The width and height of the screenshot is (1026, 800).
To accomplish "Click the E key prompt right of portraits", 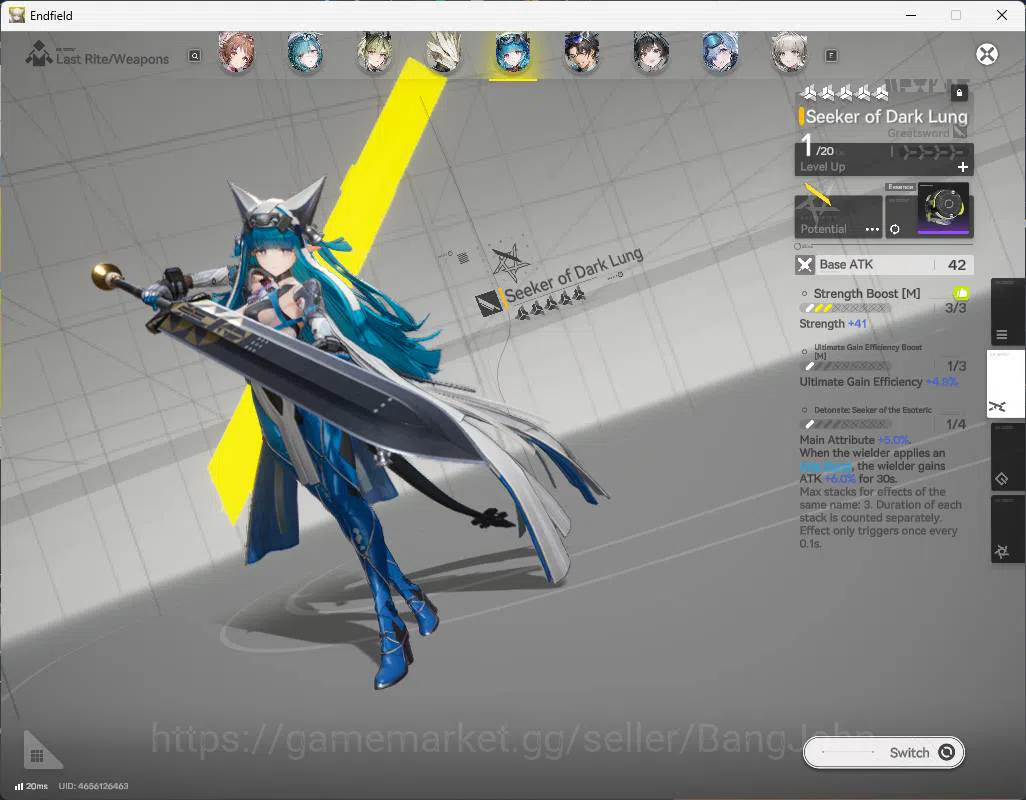I will click(x=831, y=56).
